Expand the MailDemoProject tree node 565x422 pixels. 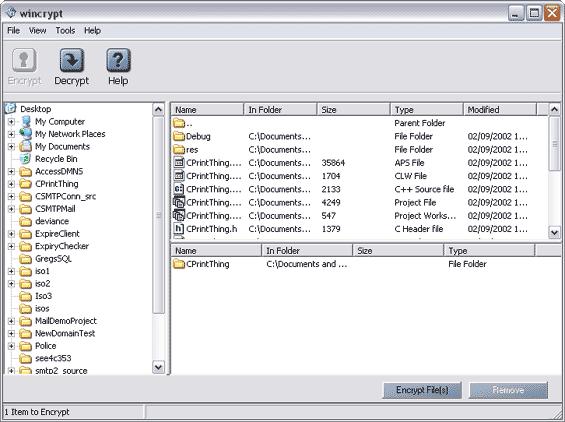(11, 321)
